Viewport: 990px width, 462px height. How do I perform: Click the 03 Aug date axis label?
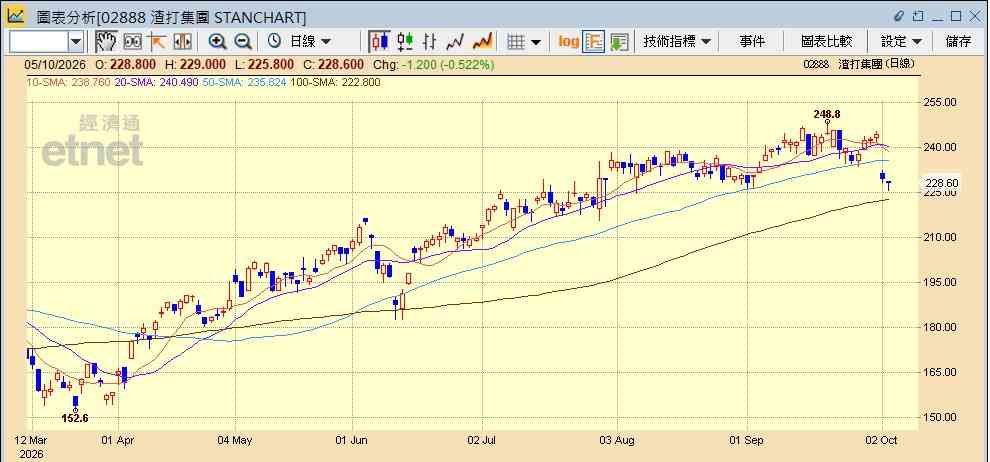point(617,440)
